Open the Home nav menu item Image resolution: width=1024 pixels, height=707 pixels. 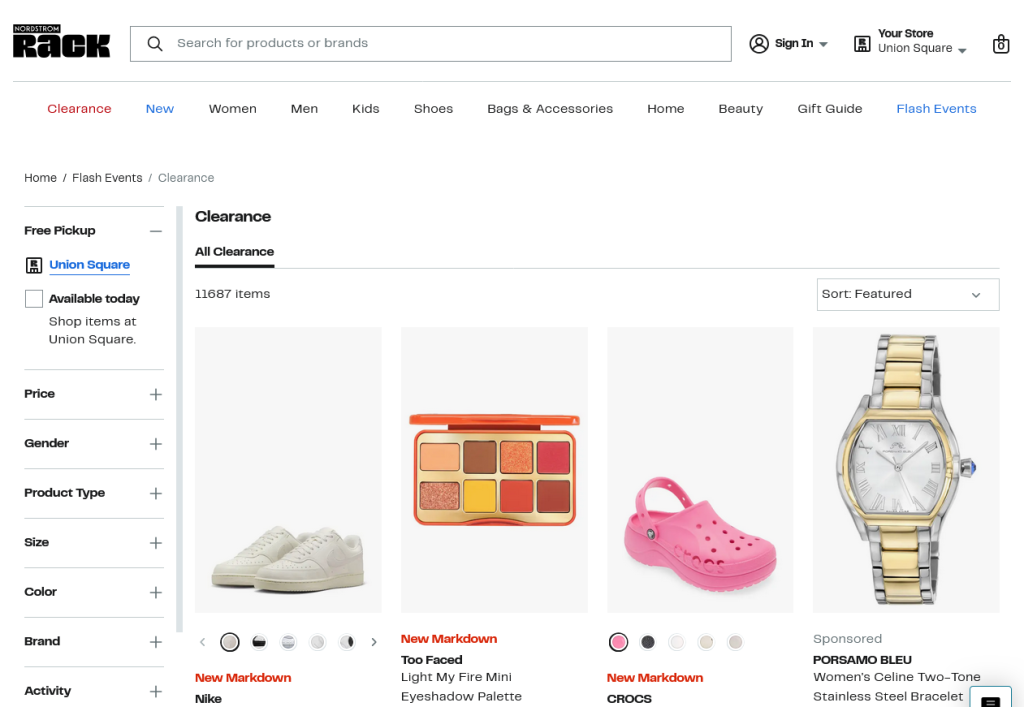[x=665, y=109]
